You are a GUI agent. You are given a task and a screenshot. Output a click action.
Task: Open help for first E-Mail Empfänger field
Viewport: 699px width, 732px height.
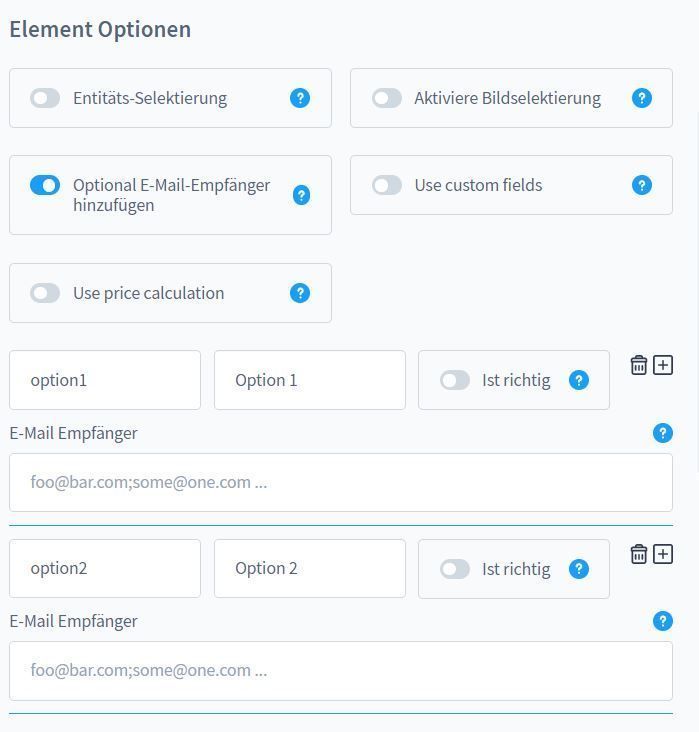663,433
